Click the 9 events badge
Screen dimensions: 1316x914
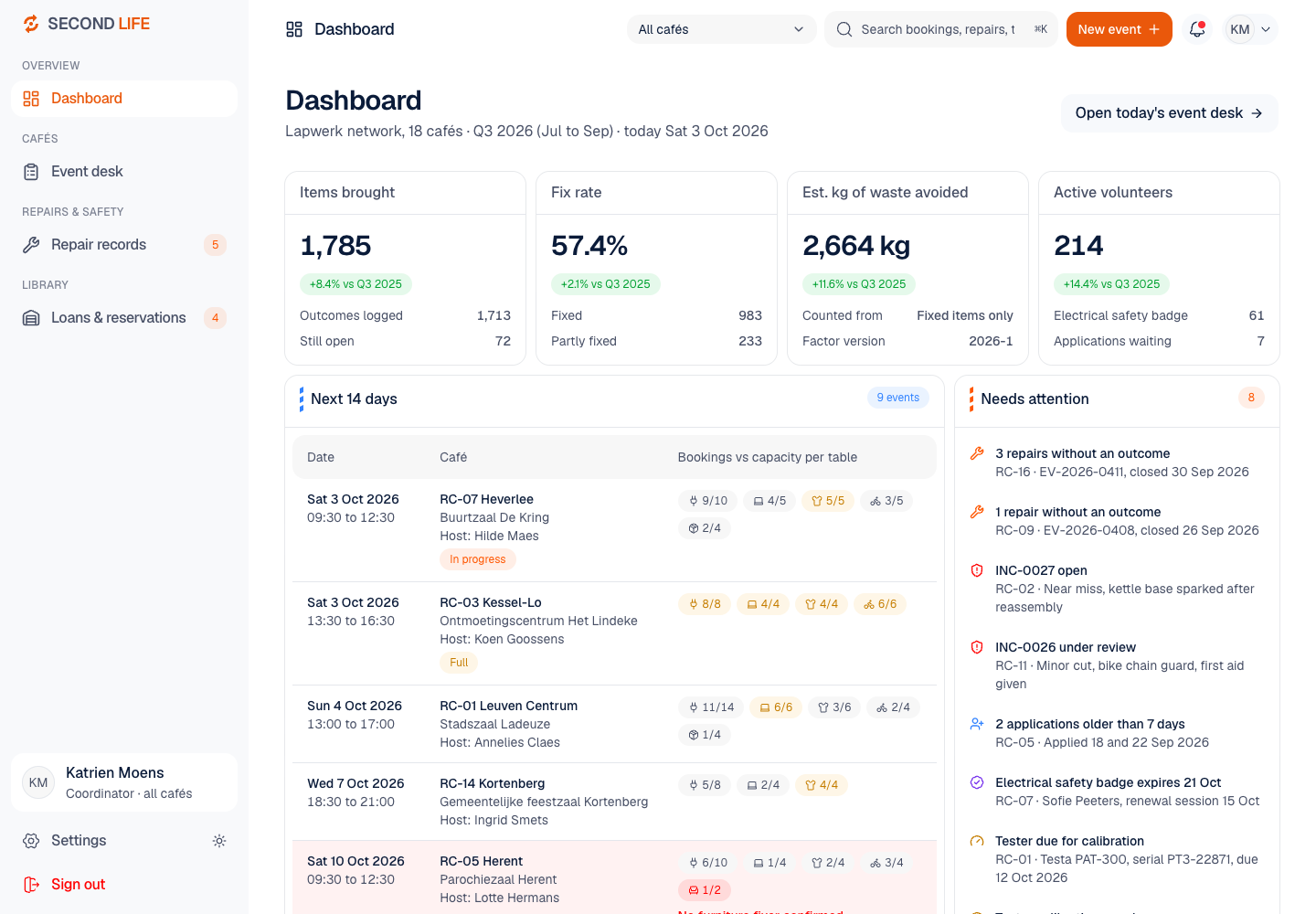click(898, 398)
